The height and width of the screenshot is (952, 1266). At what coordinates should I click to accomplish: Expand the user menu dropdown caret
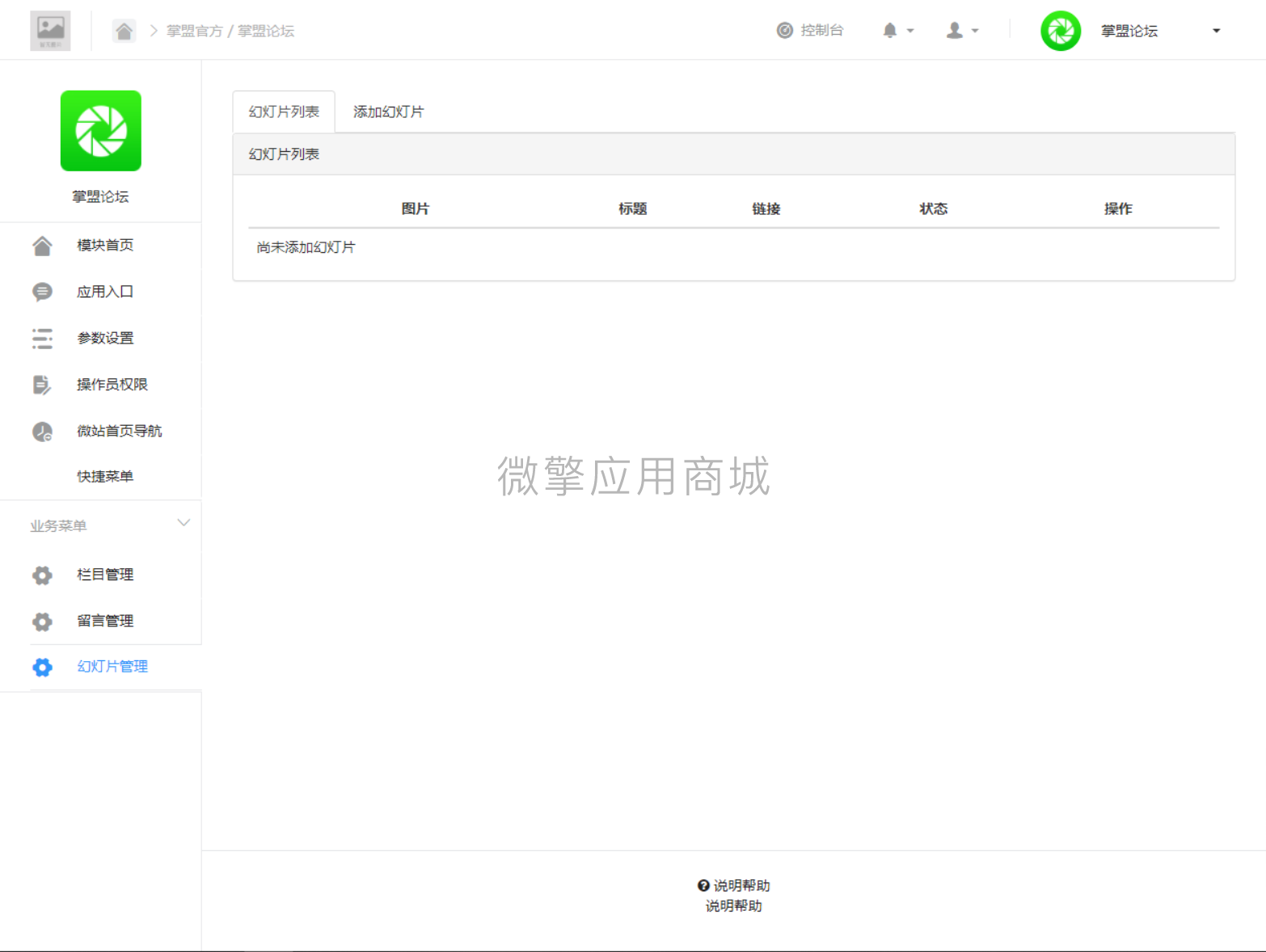coord(975,31)
